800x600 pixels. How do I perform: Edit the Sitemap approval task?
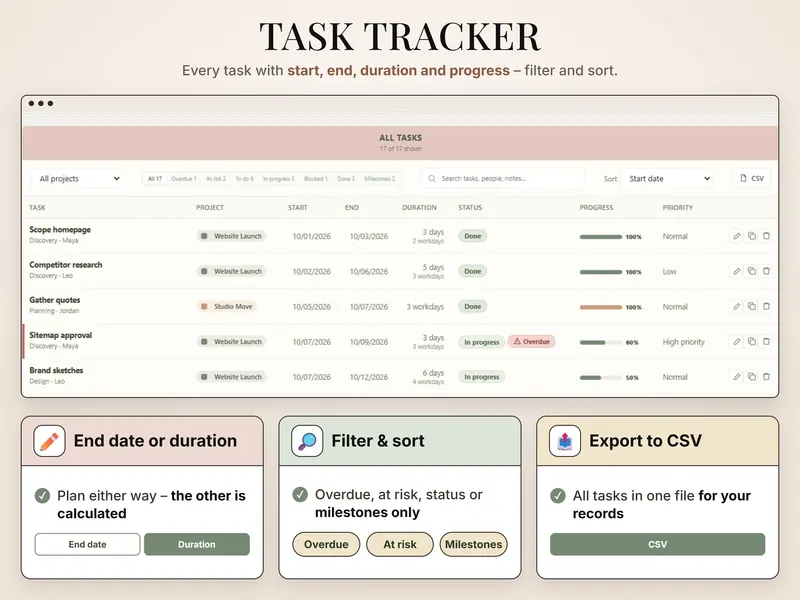coord(737,341)
